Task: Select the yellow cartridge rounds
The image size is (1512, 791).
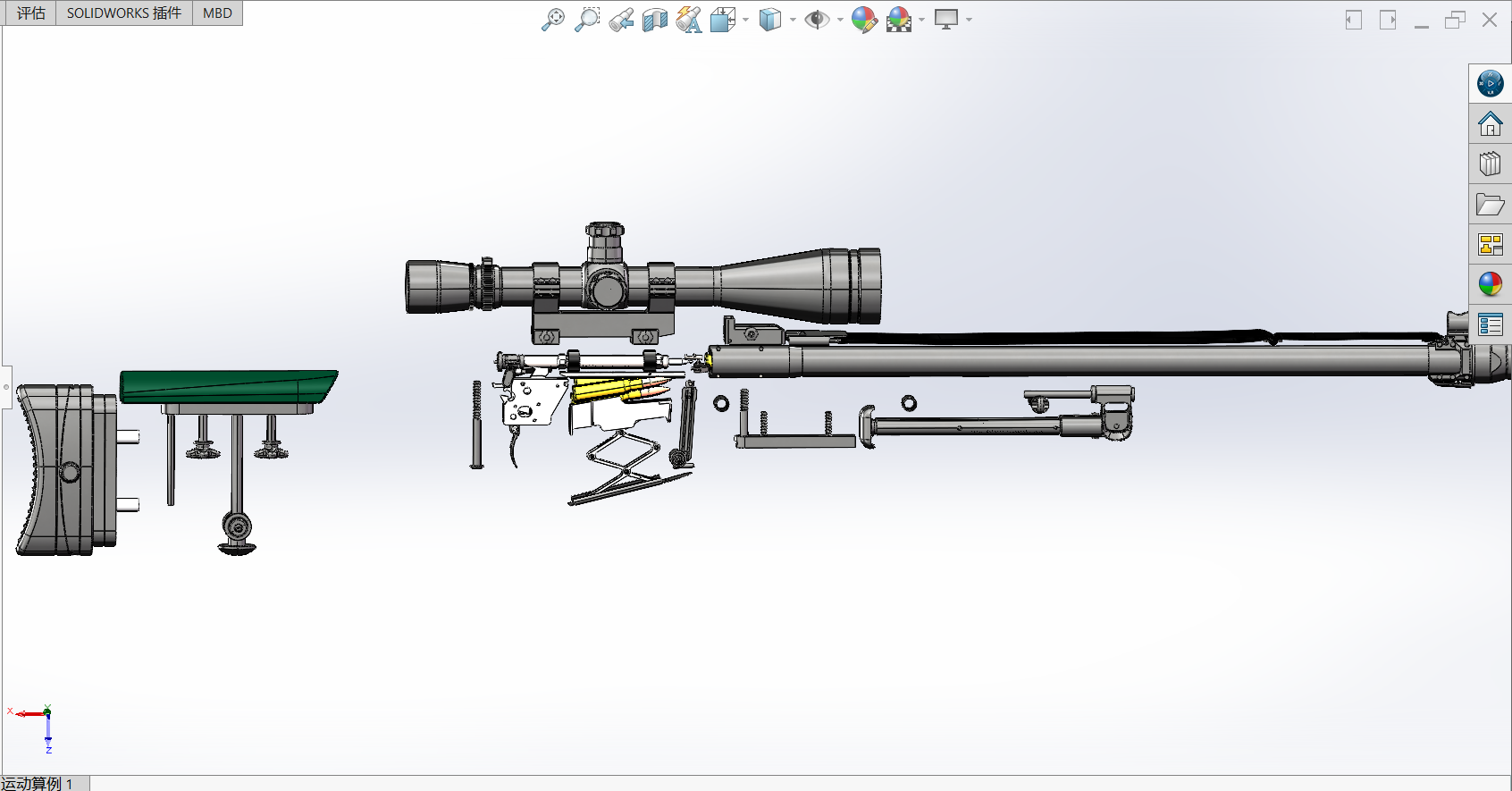Action: click(x=621, y=389)
